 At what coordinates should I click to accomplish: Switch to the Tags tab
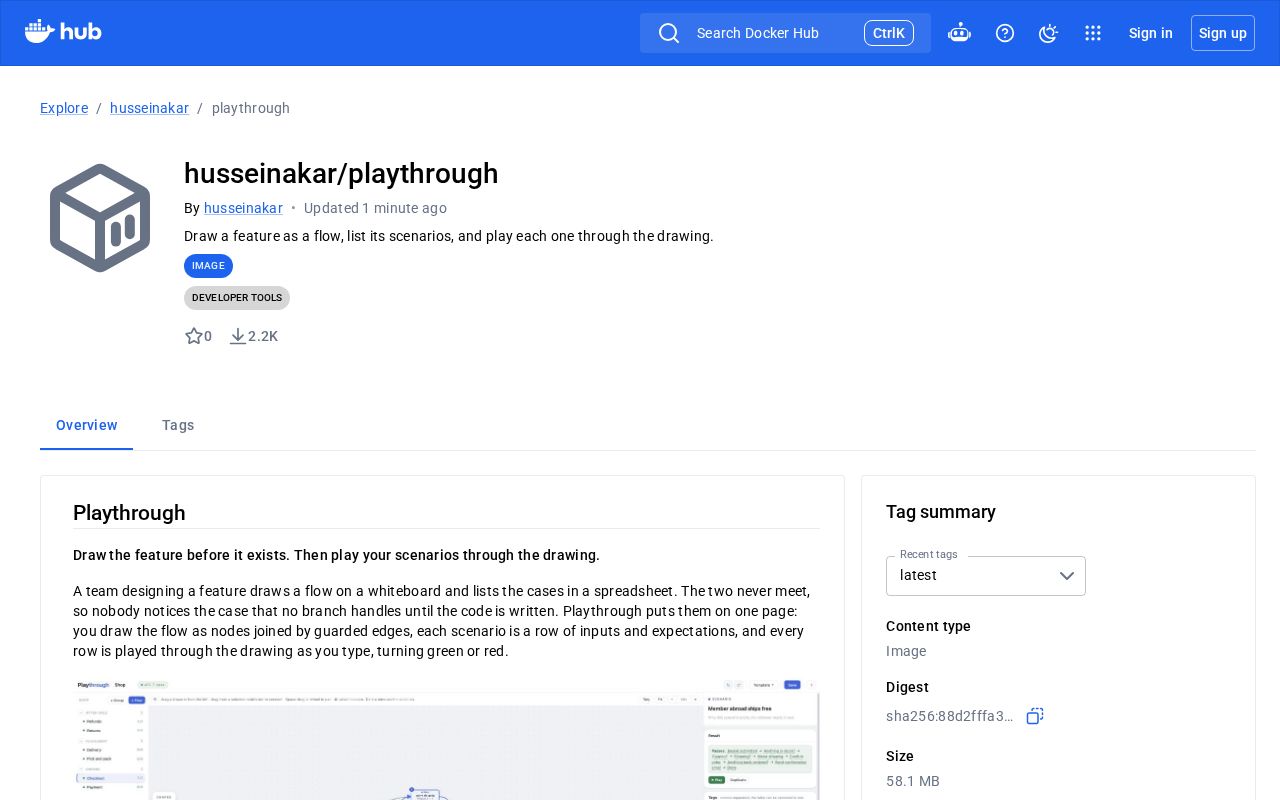point(178,425)
